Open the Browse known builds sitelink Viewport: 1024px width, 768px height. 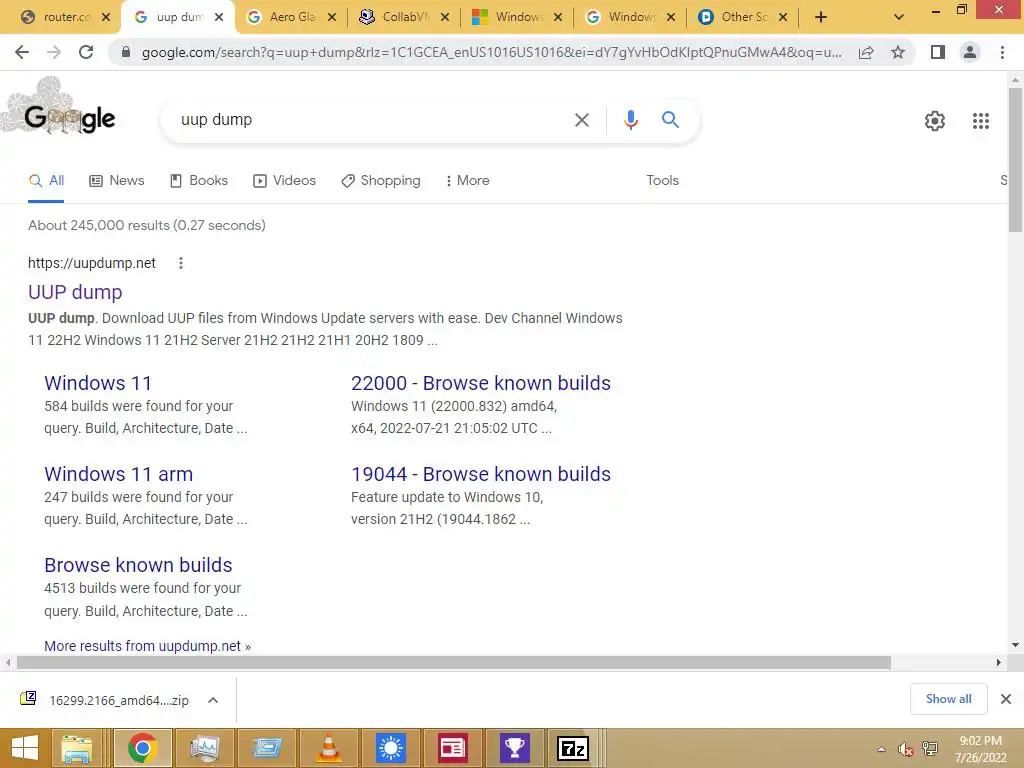138,565
